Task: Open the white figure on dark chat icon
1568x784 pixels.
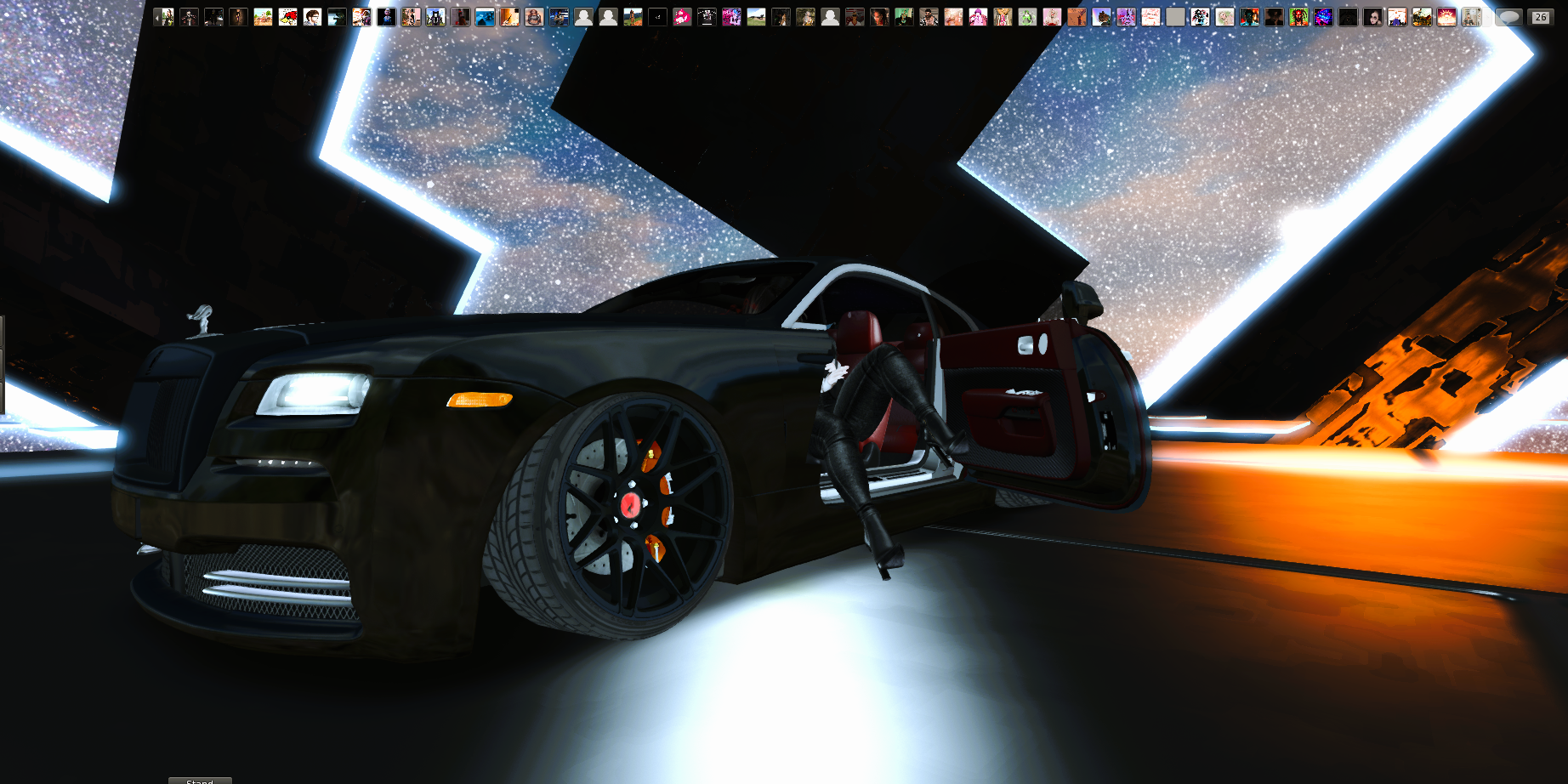Action: (707, 17)
